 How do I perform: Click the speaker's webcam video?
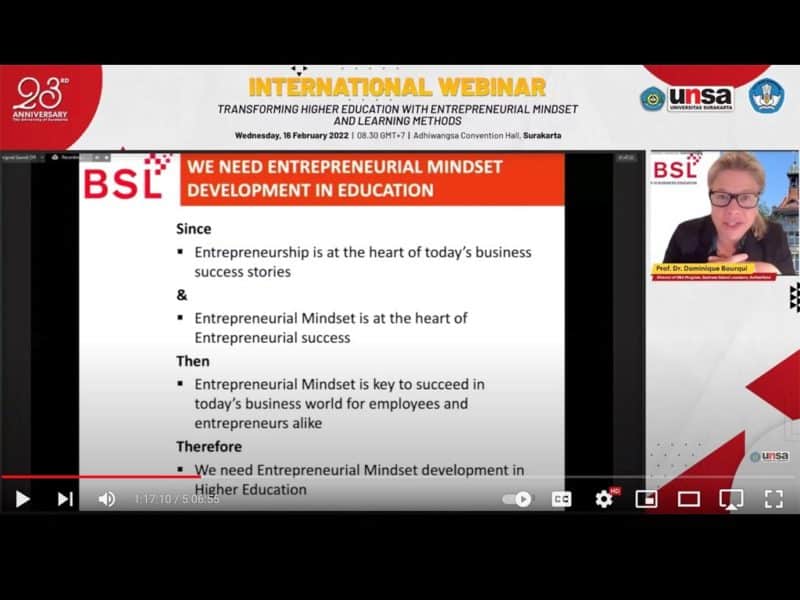(x=722, y=210)
